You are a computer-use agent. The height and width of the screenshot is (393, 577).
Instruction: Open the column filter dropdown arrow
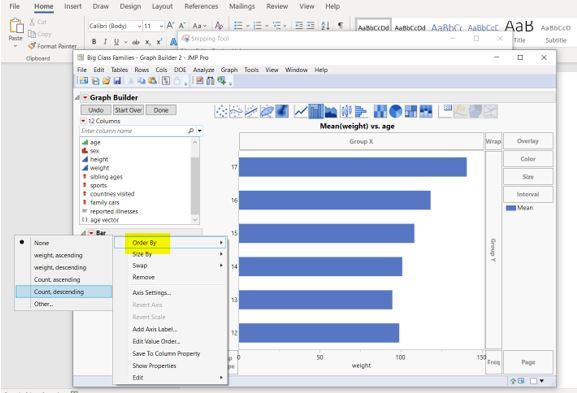(x=199, y=131)
